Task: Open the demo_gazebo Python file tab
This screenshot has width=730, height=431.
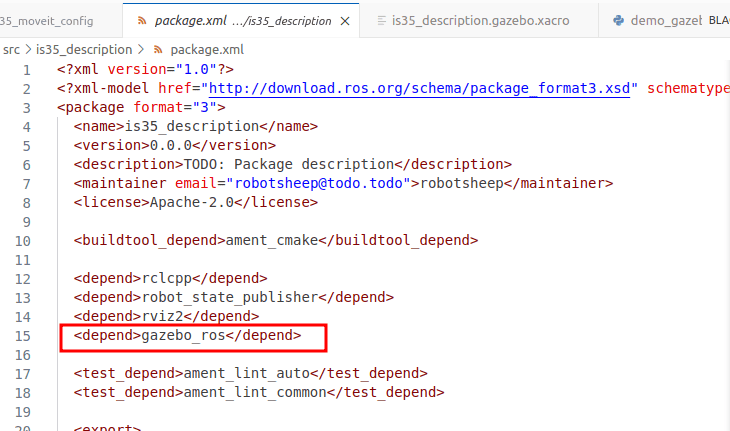Action: click(x=666, y=21)
